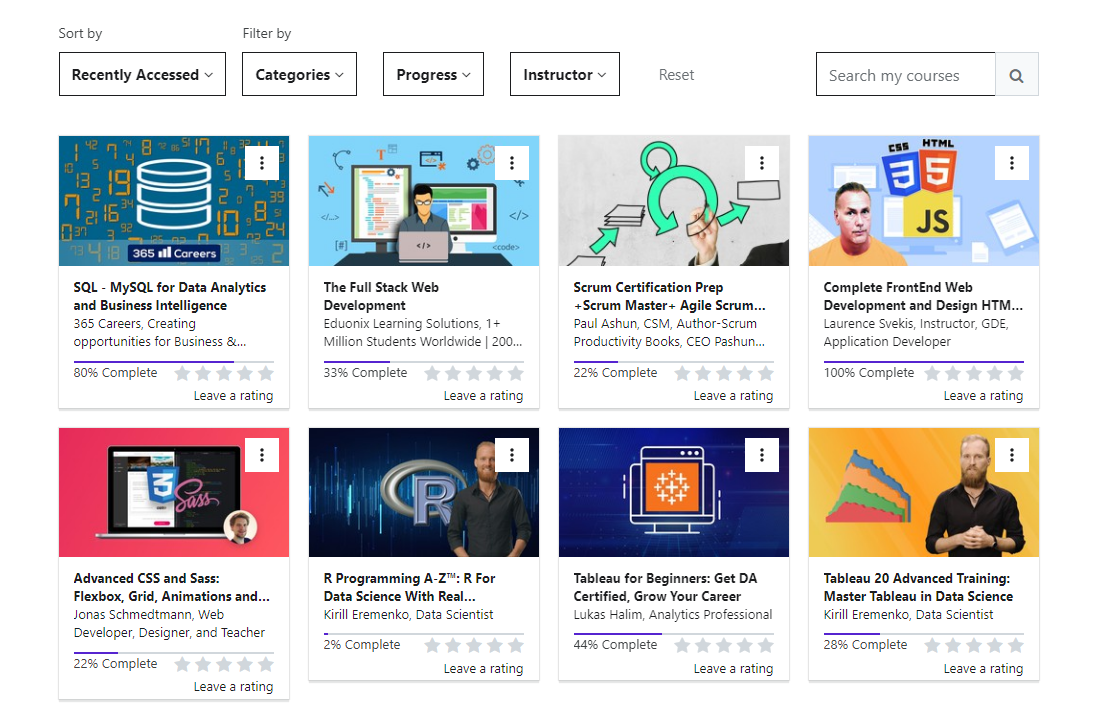The width and height of the screenshot is (1111, 709).
Task: Open options menu on Full Stack Web Development card
Action: (x=512, y=163)
